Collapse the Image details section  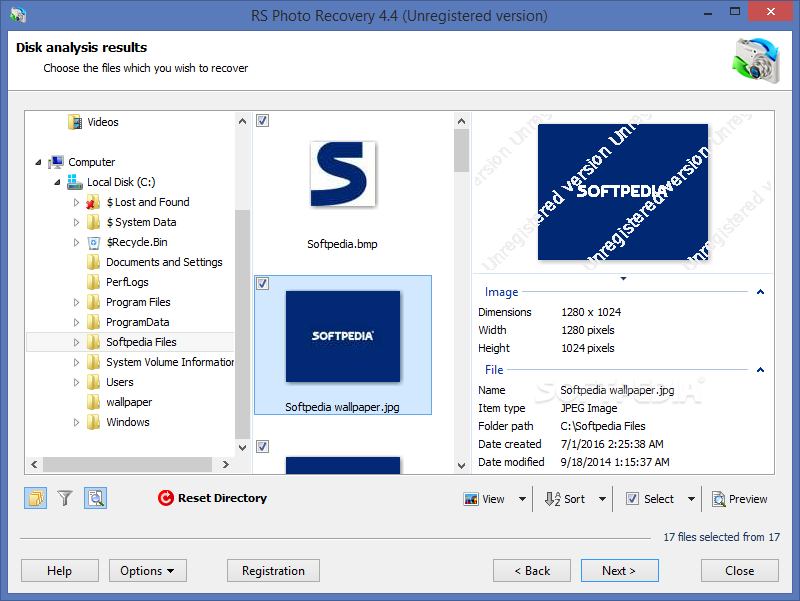(760, 292)
